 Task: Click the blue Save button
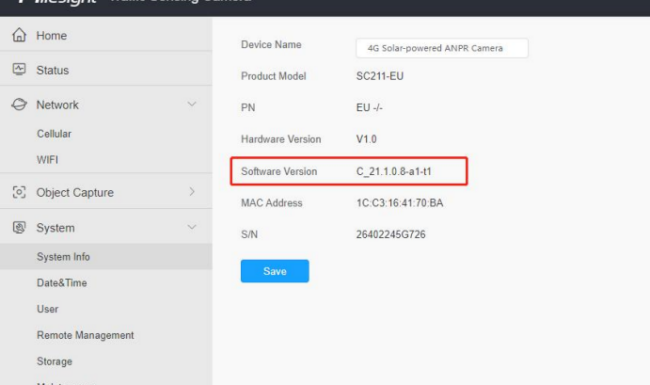click(x=275, y=271)
